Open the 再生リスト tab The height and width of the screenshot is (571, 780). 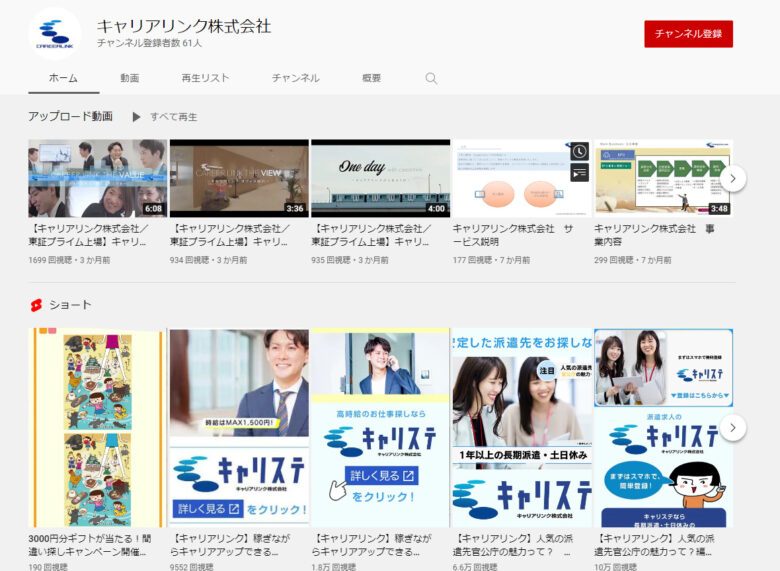[x=205, y=78]
